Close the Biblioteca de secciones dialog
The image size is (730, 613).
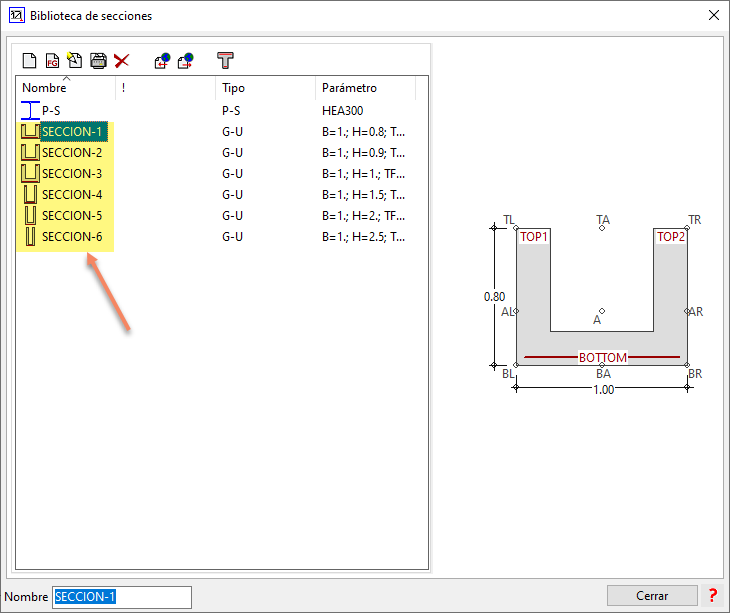713,15
